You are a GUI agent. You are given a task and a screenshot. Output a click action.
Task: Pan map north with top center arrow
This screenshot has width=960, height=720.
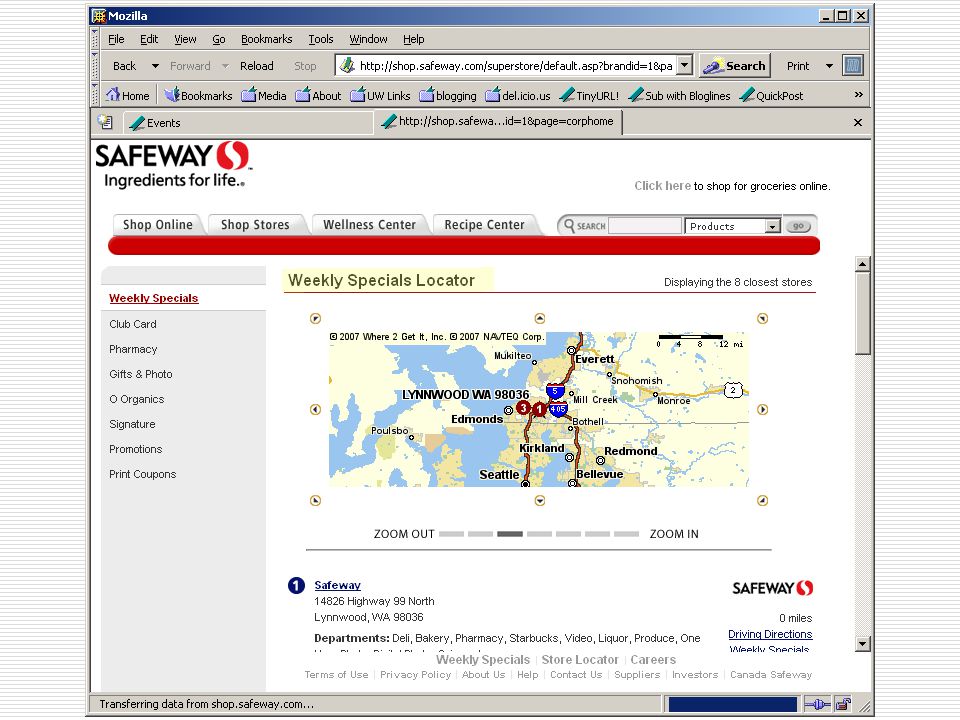coord(539,318)
